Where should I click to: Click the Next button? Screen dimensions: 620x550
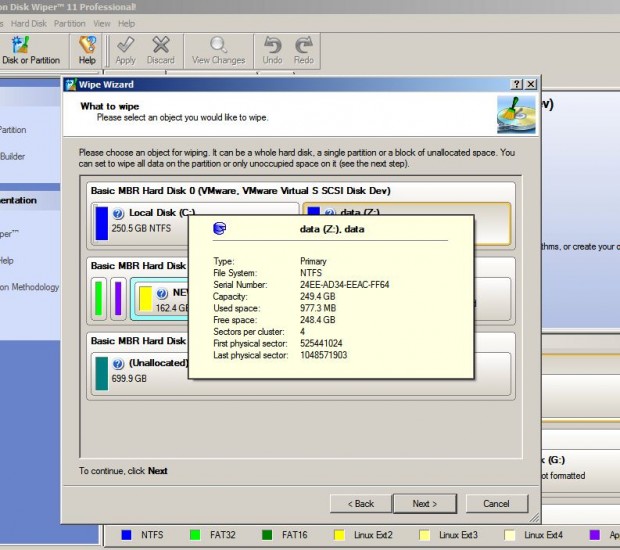point(425,503)
